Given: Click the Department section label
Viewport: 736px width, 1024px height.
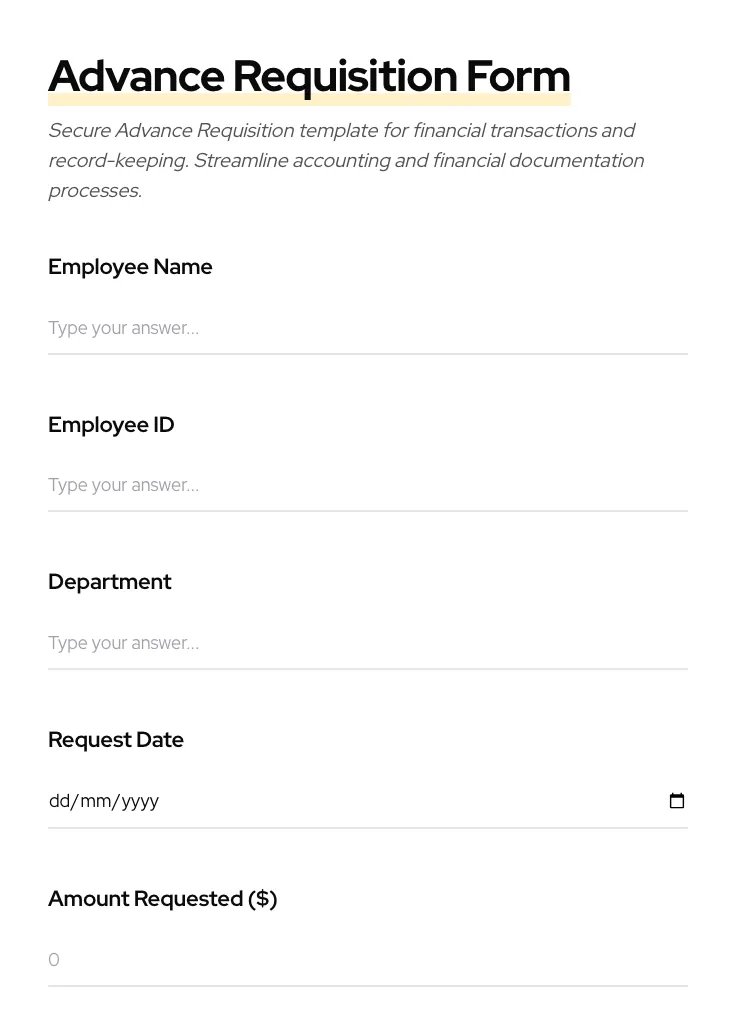Looking at the screenshot, I should (110, 581).
